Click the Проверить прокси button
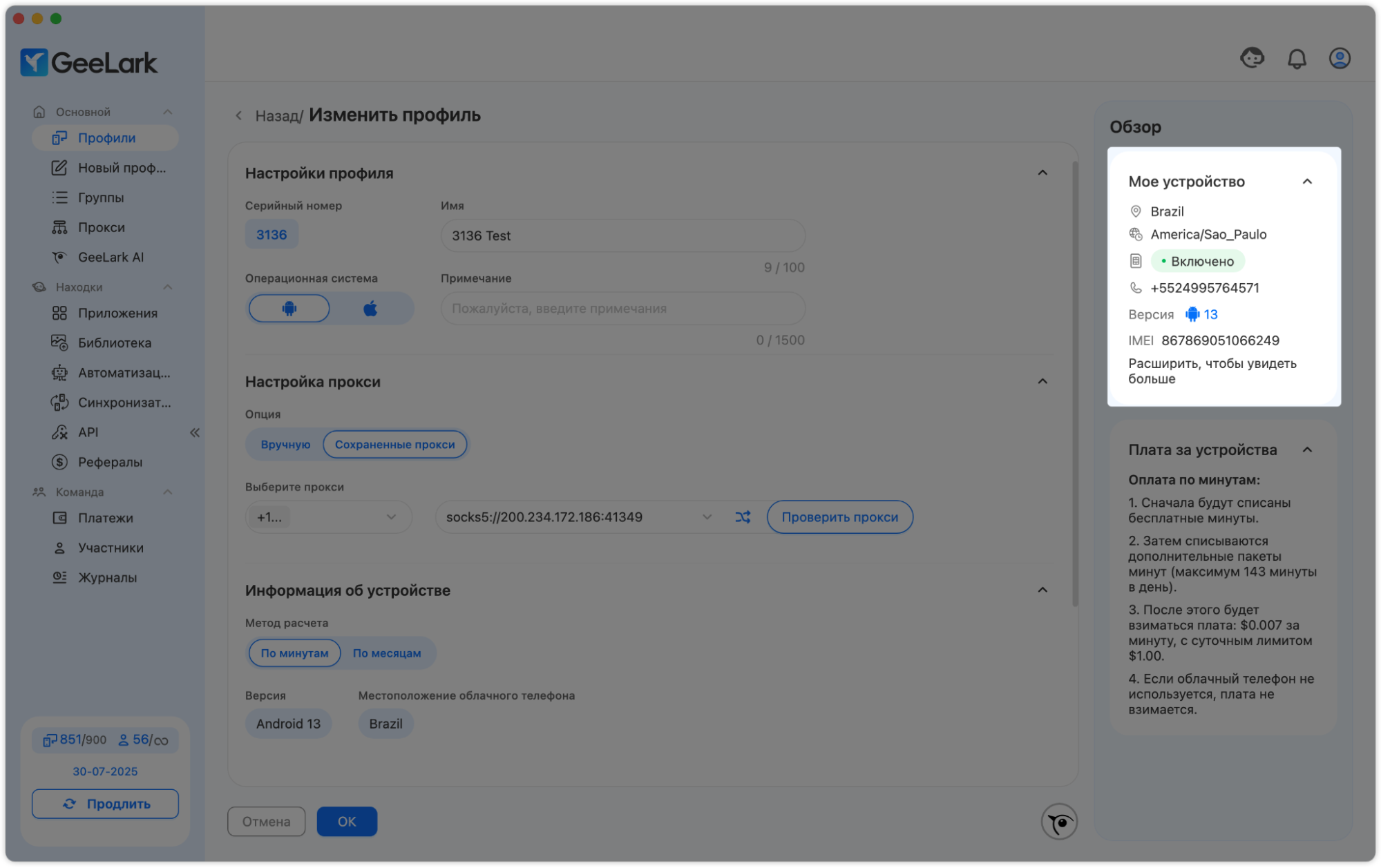This screenshot has width=1381, height=868. 839,517
